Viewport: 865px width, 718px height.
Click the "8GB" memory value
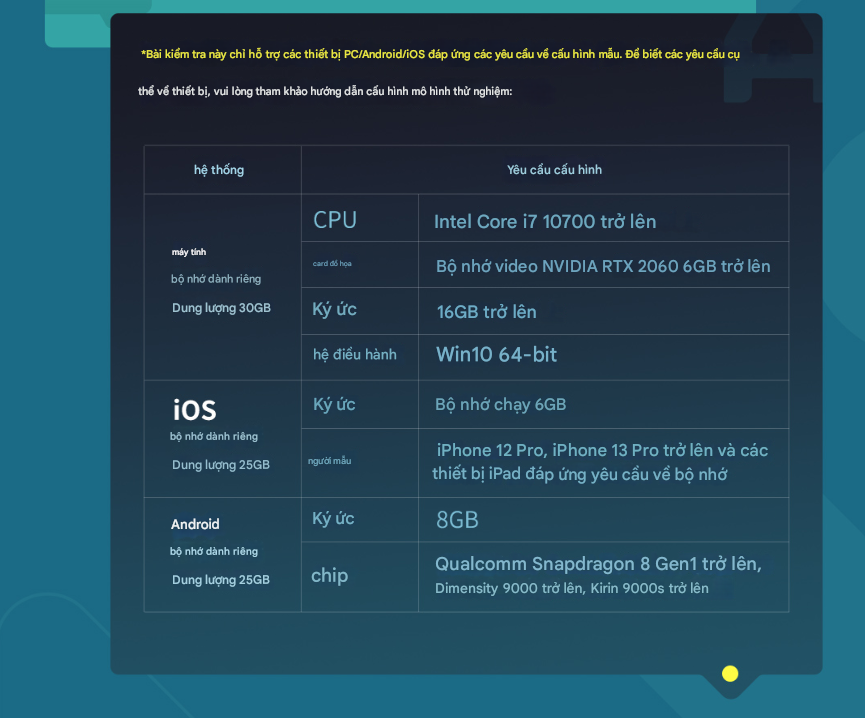tap(457, 520)
